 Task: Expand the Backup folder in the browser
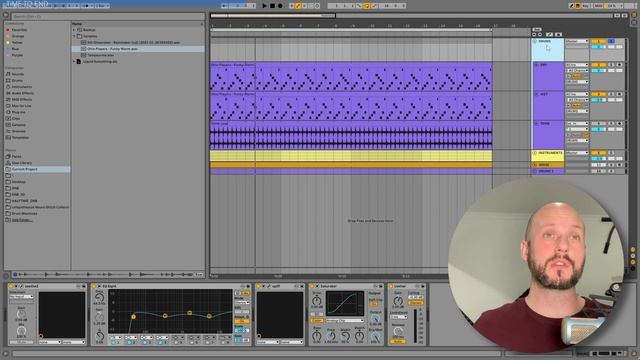tap(74, 30)
